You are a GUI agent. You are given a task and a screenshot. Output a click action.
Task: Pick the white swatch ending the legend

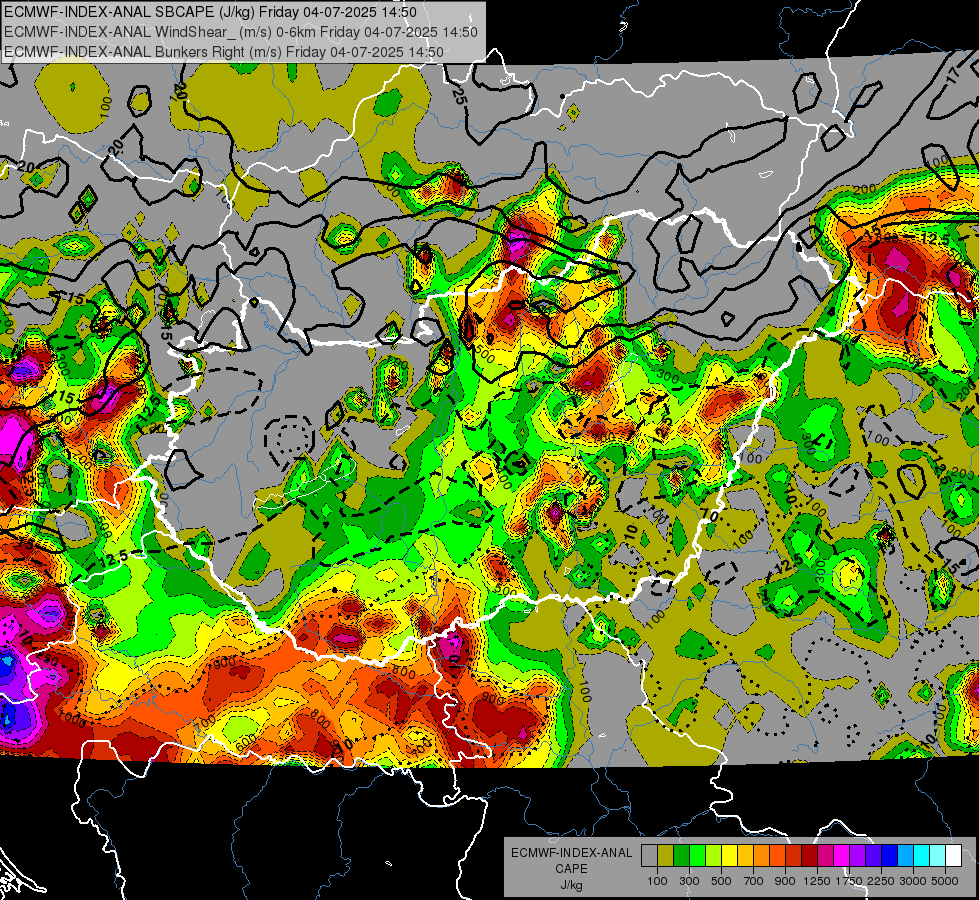click(x=953, y=856)
